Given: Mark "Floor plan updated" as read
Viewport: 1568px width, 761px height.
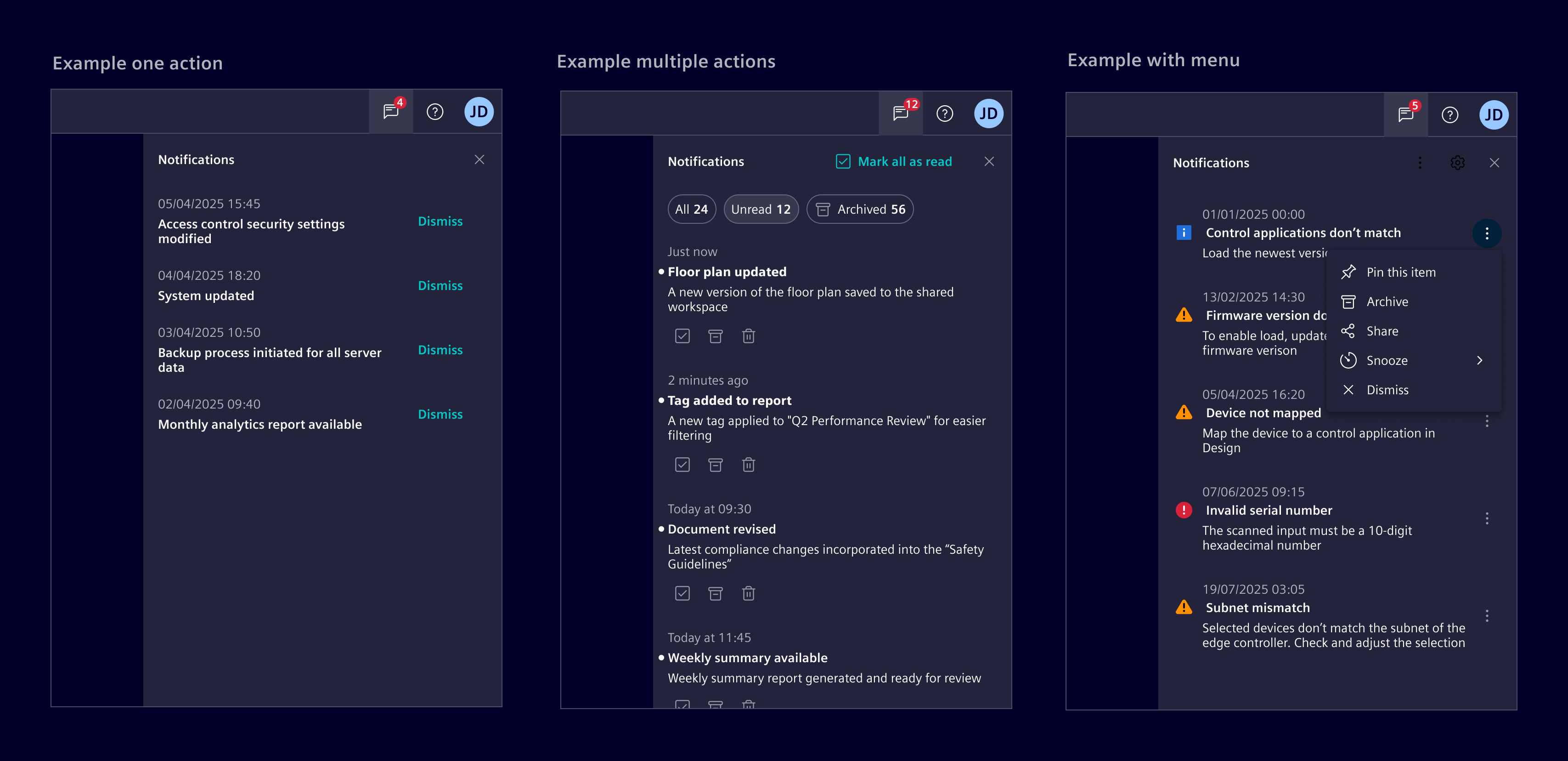Looking at the screenshot, I should tap(682, 336).
